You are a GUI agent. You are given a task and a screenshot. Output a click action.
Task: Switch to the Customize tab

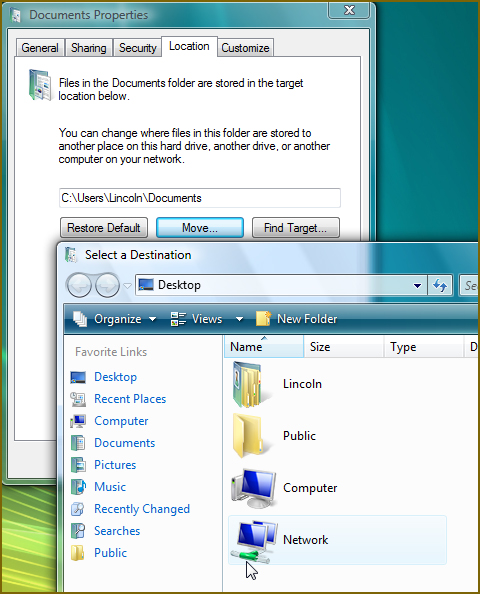point(245,48)
